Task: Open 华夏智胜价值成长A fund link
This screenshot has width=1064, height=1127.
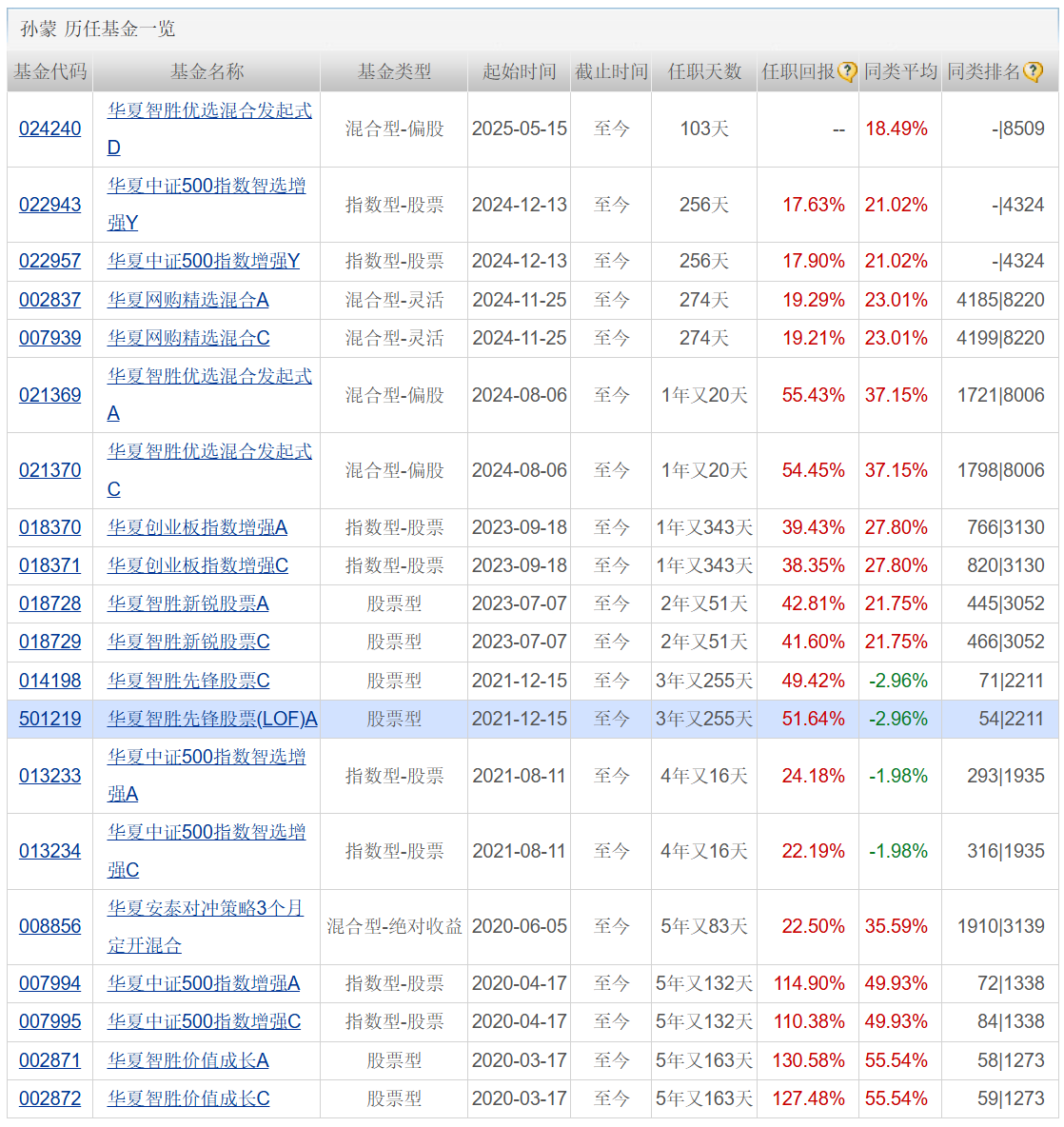Action: [188, 1061]
